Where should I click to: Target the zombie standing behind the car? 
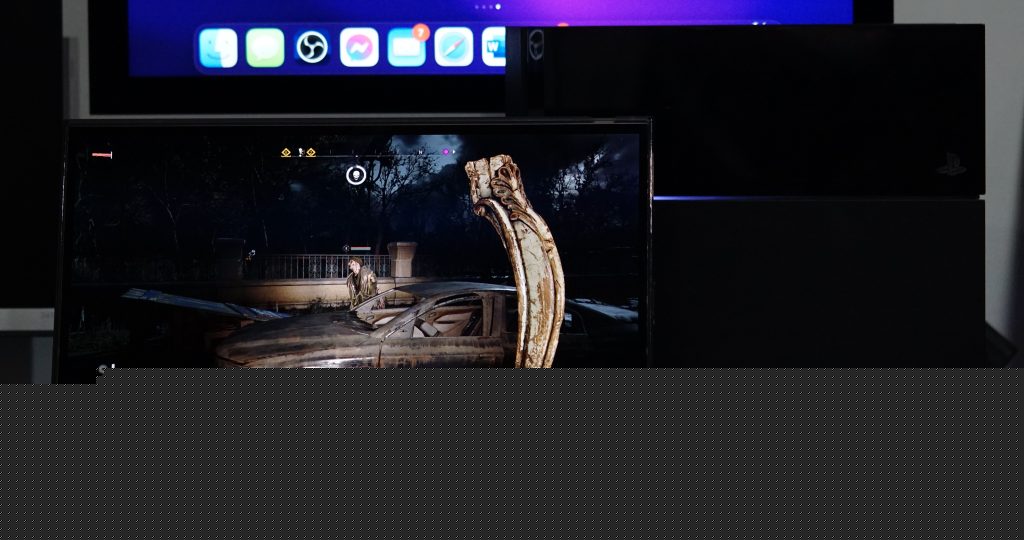[359, 283]
